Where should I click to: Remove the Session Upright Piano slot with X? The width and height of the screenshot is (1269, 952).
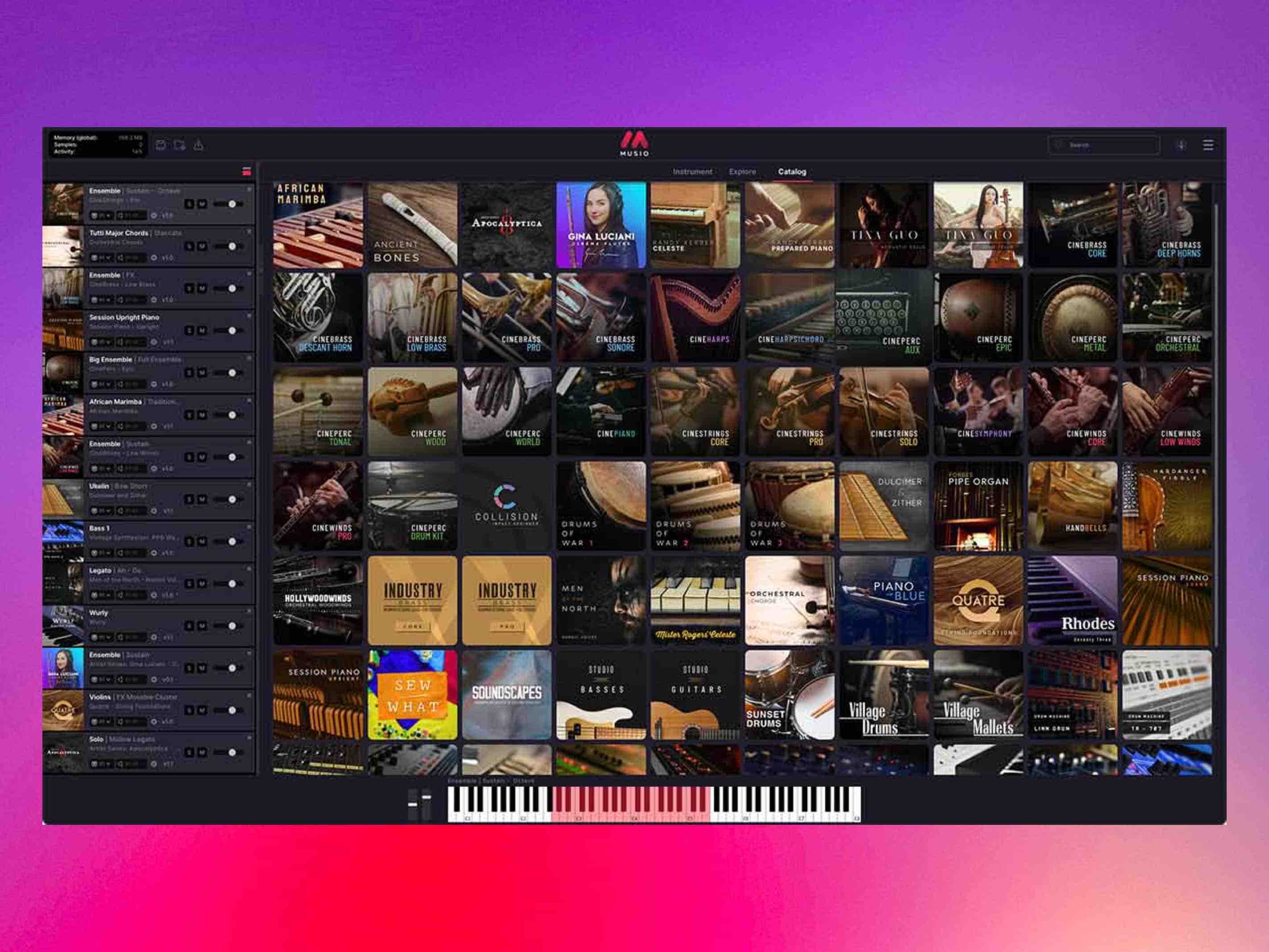pos(249,316)
